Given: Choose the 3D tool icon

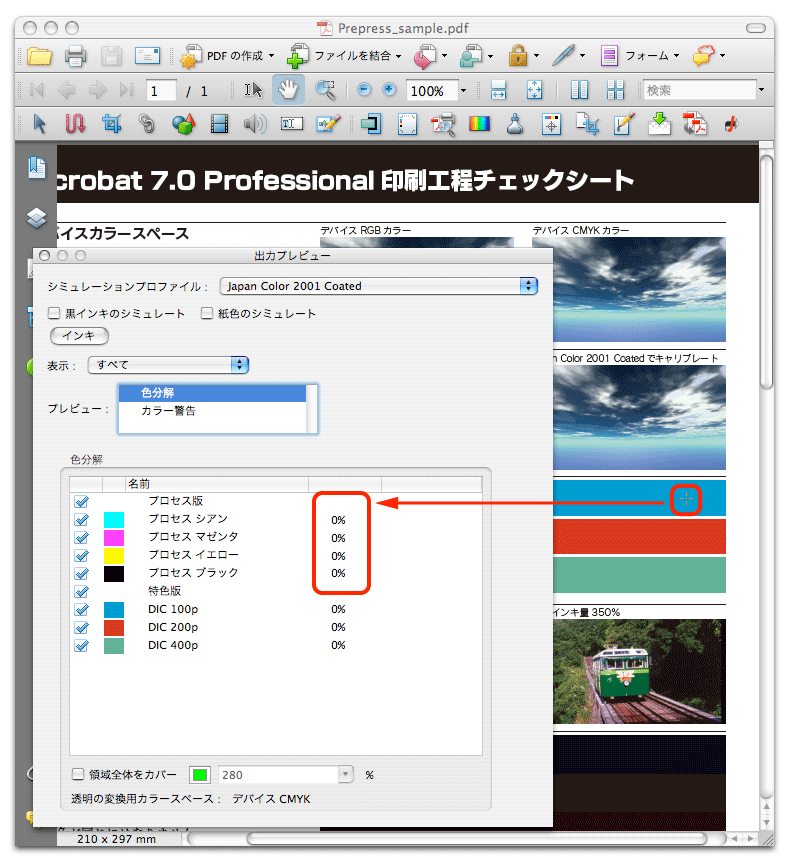Looking at the screenshot, I should 183,124.
